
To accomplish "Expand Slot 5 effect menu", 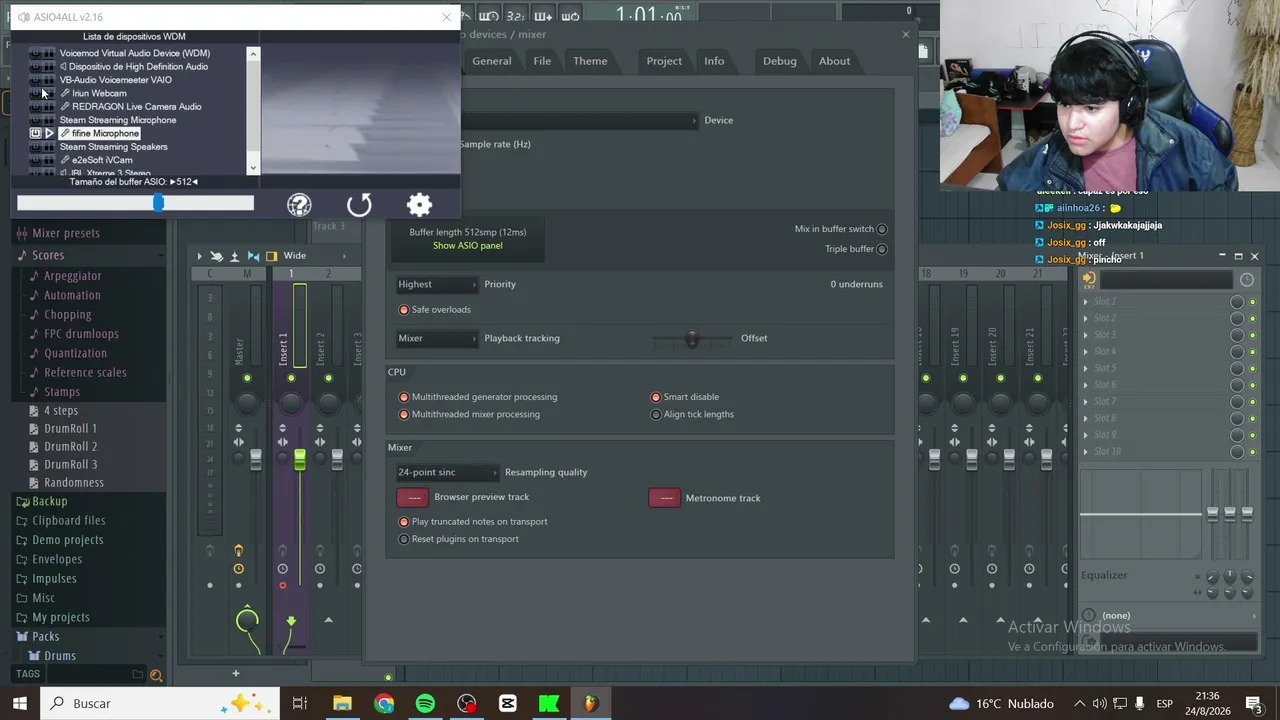I will [1086, 368].
